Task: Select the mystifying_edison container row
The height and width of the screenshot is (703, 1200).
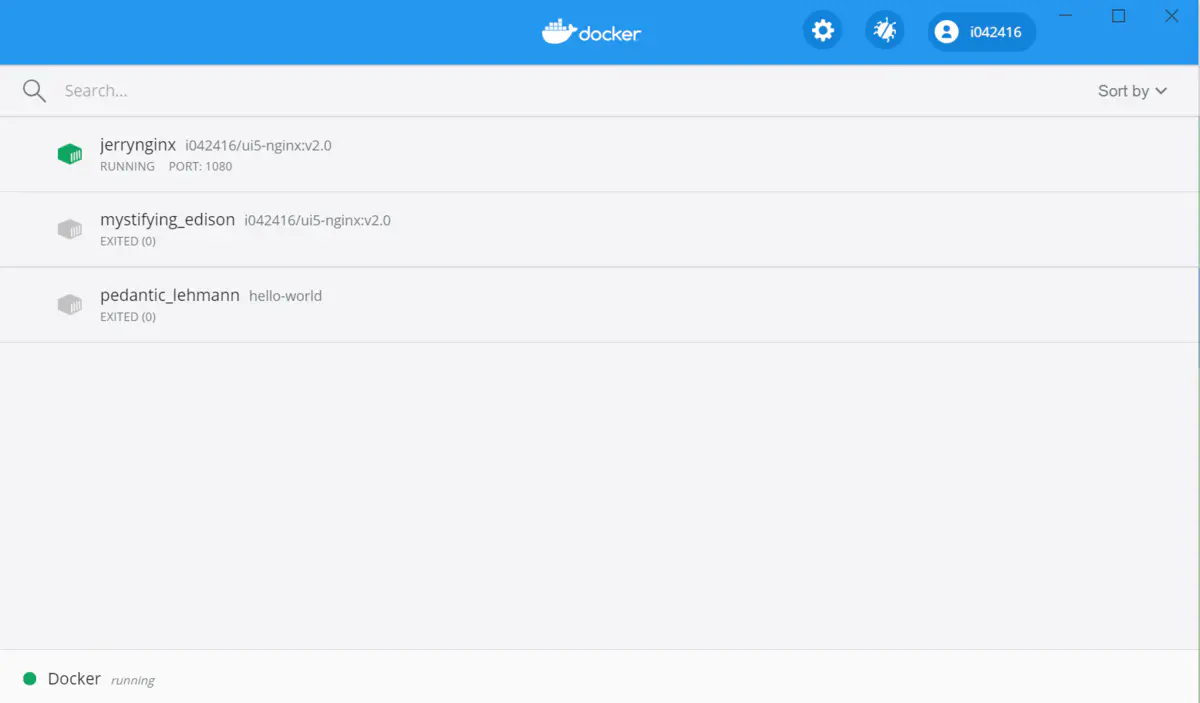Action: (167, 219)
